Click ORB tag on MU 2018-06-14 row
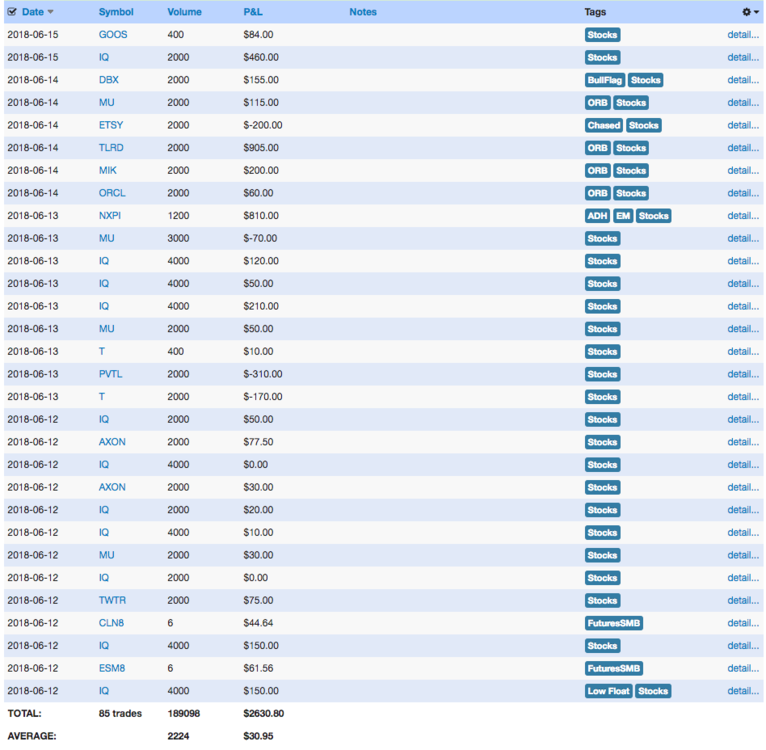Viewport: 766px width, 750px height. (x=597, y=103)
